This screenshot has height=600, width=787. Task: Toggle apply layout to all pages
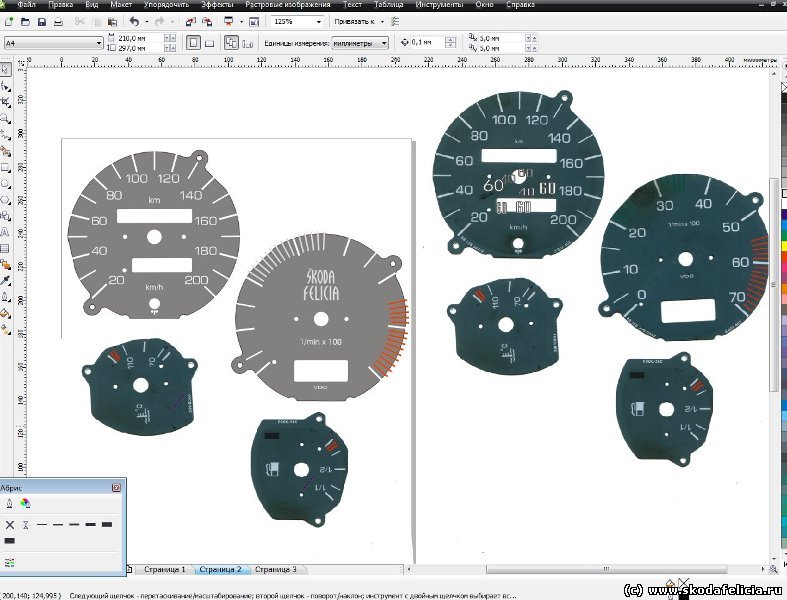pyautogui.click(x=231, y=43)
